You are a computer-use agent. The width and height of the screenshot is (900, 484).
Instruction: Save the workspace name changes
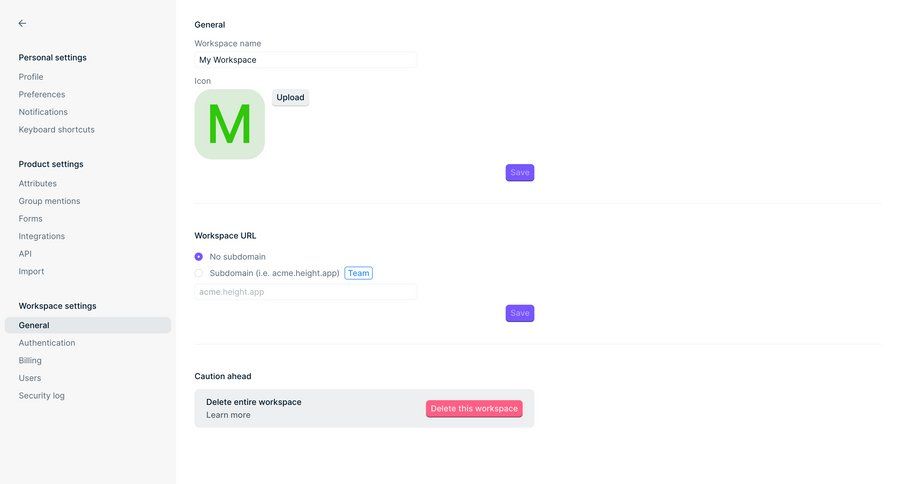tap(520, 173)
